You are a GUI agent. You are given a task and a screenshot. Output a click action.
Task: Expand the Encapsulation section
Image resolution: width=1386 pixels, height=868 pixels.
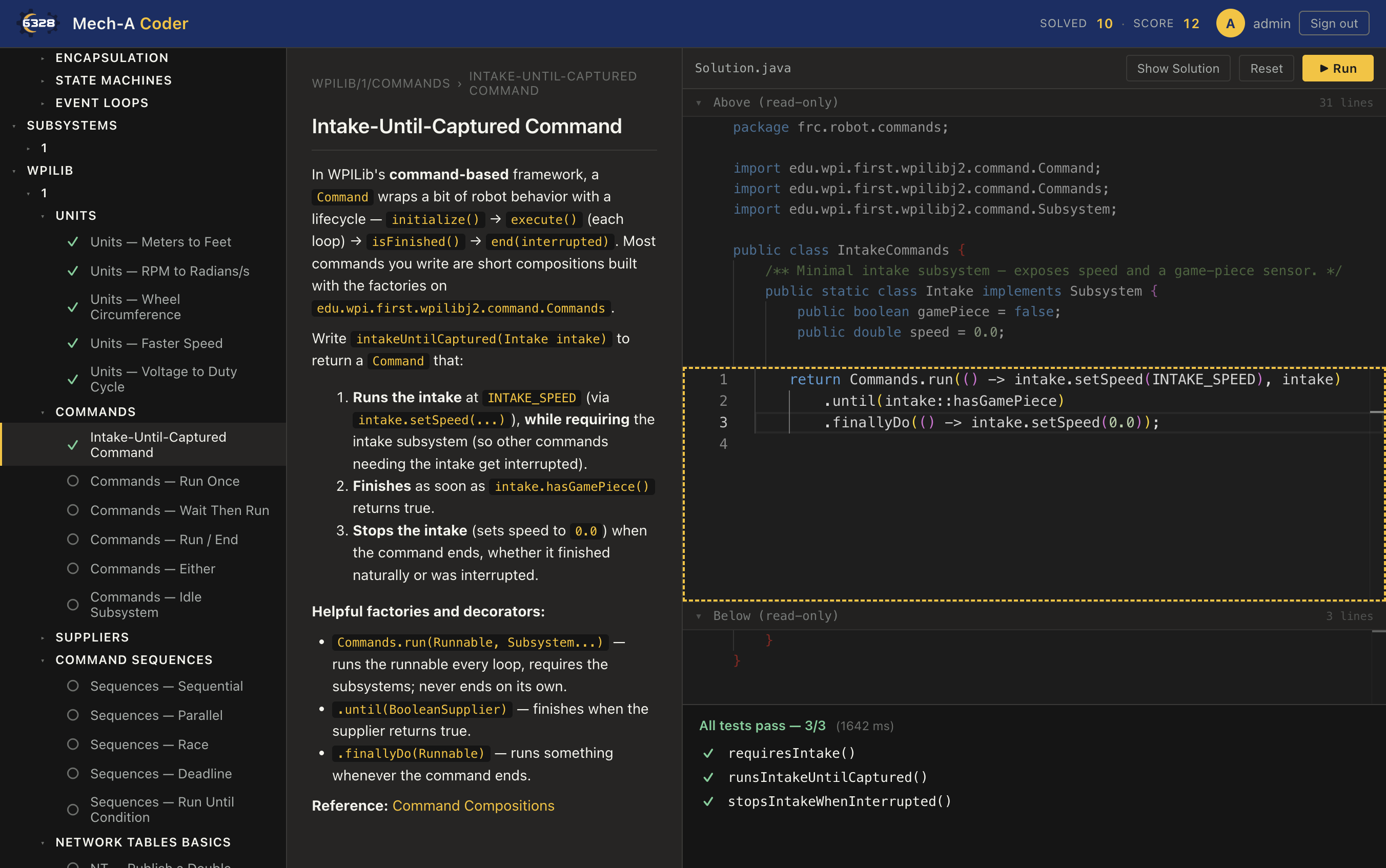tap(43, 58)
